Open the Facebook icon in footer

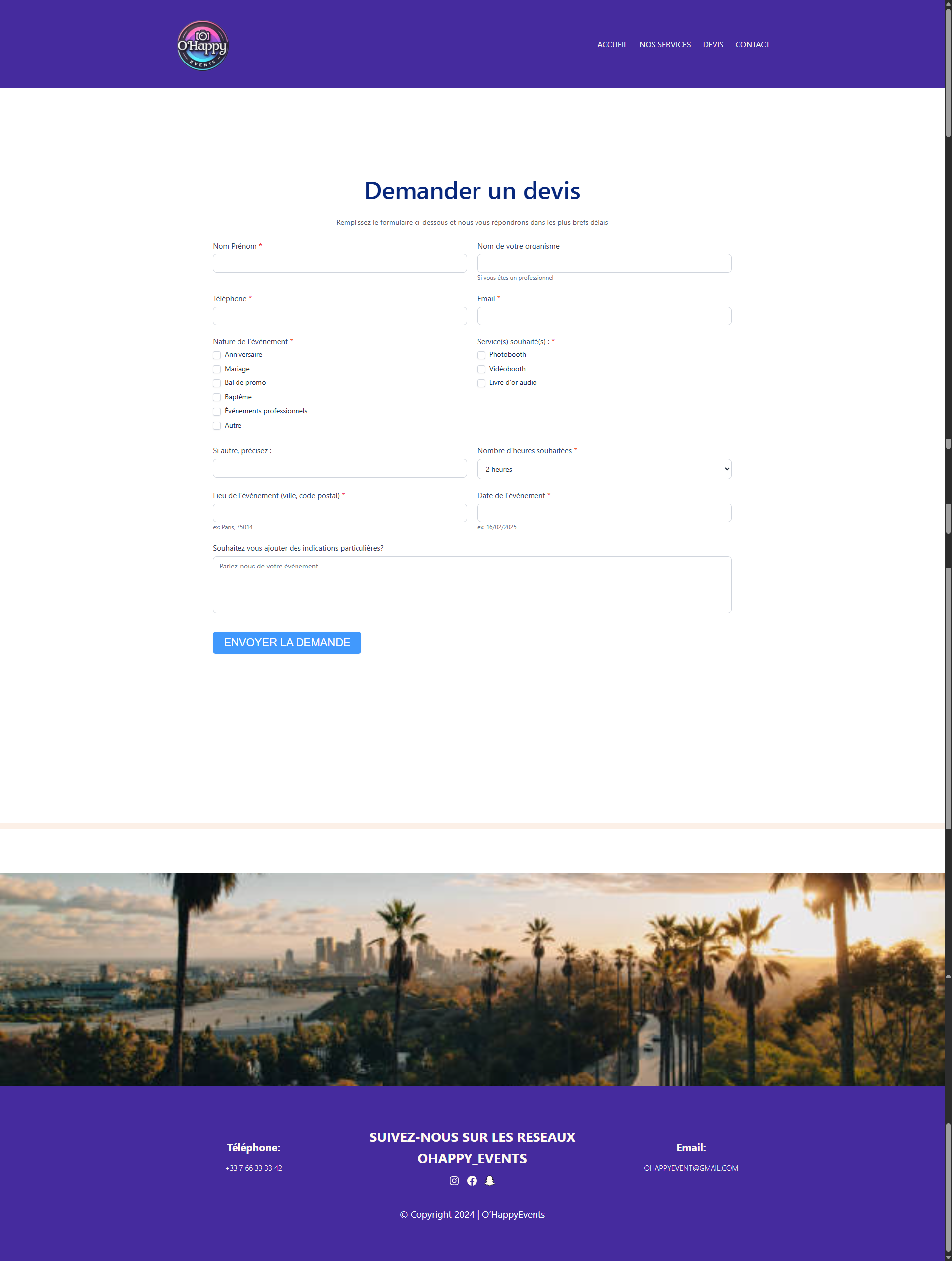coord(472,1181)
